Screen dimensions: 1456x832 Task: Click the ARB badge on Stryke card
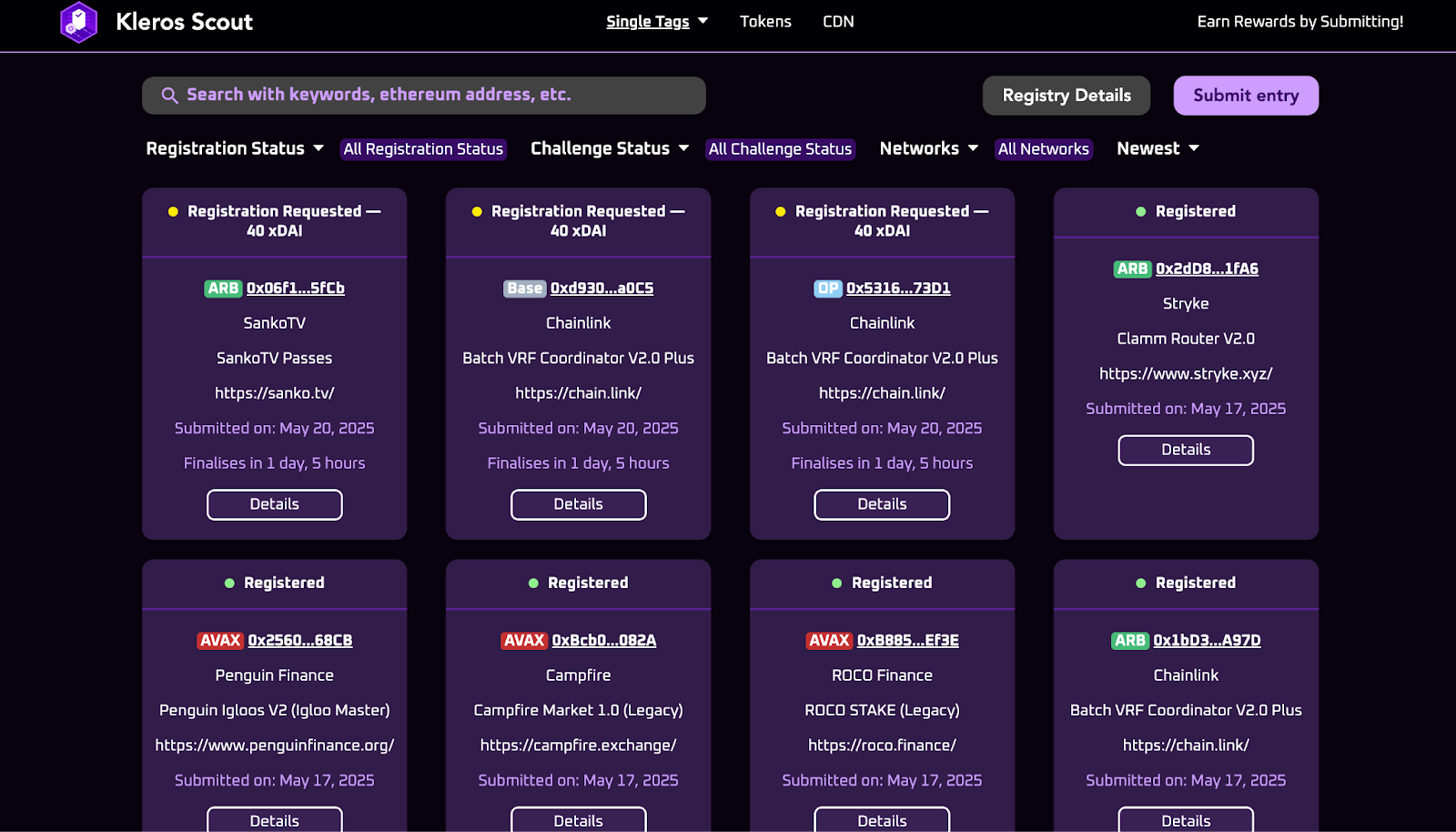point(1132,269)
